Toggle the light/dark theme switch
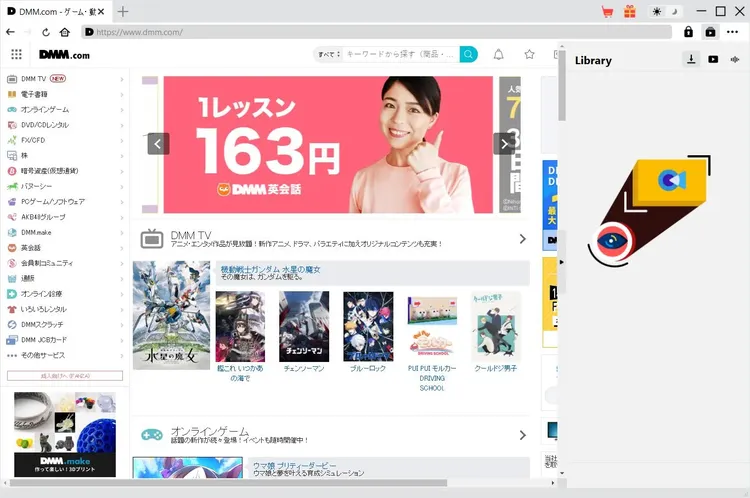The image size is (750, 498). (665, 11)
